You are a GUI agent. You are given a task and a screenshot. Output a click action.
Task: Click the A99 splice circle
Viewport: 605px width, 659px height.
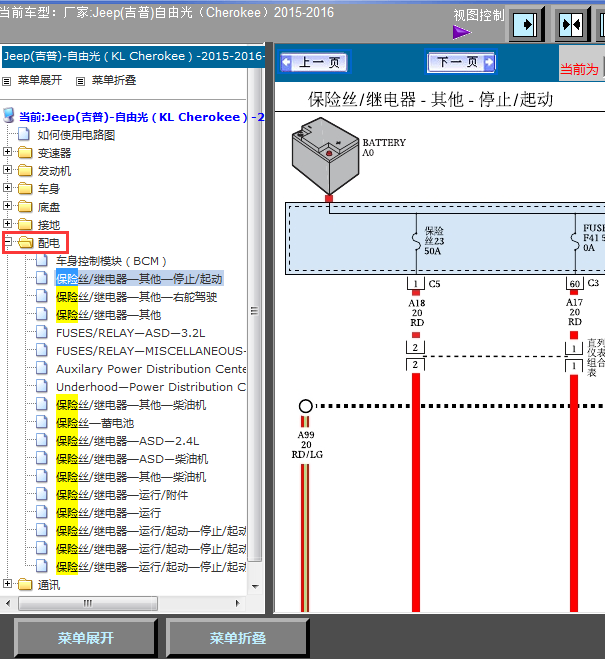pos(305,406)
